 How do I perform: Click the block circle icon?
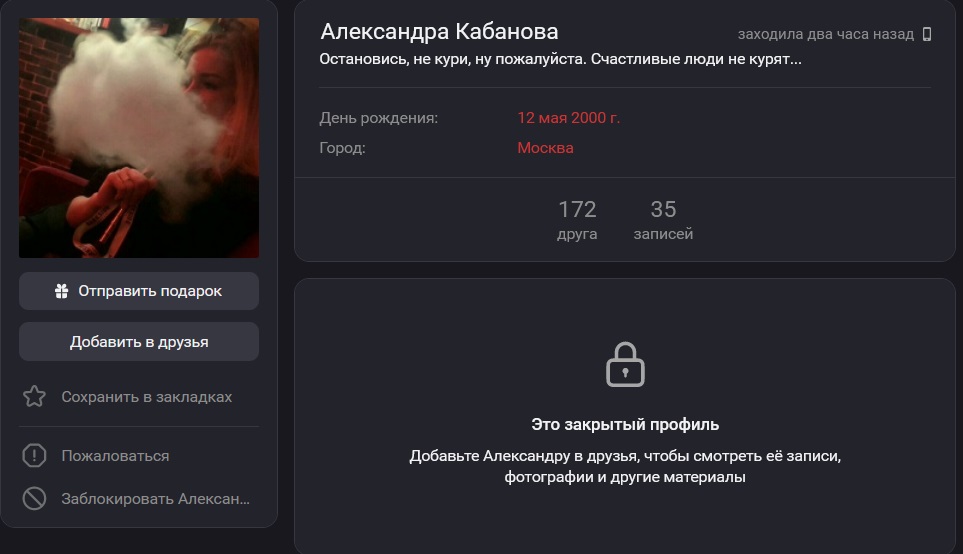[x=34, y=498]
